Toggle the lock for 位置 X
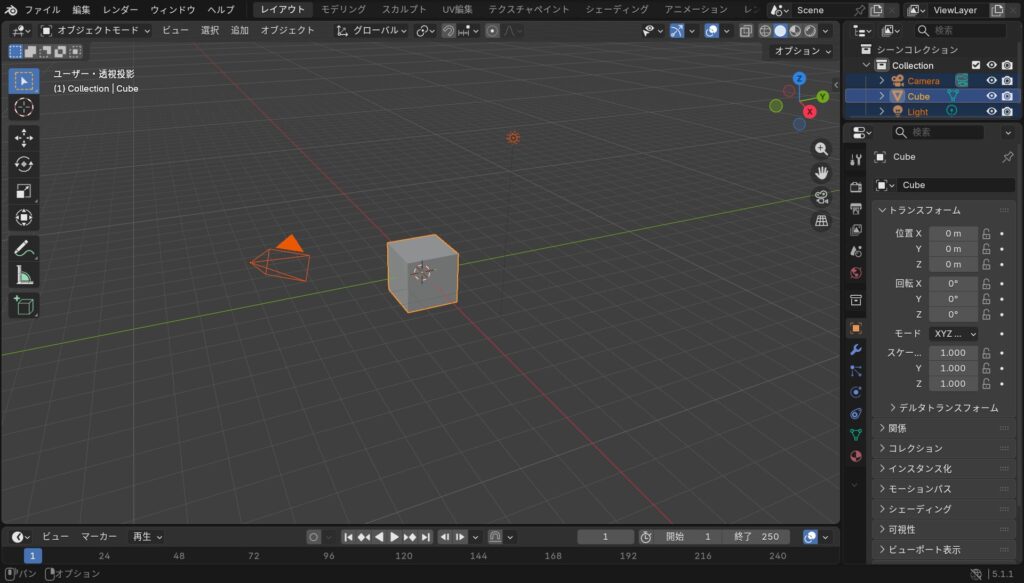Viewport: 1024px width, 583px height. tap(986, 233)
